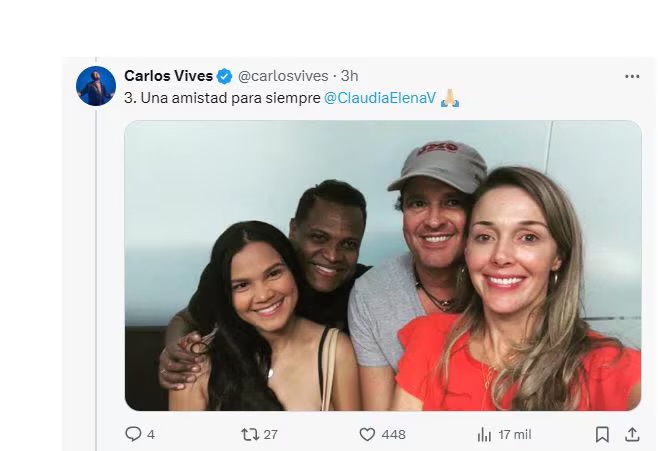Like the tweet with the heart icon
658x451 pixels.
tap(367, 434)
